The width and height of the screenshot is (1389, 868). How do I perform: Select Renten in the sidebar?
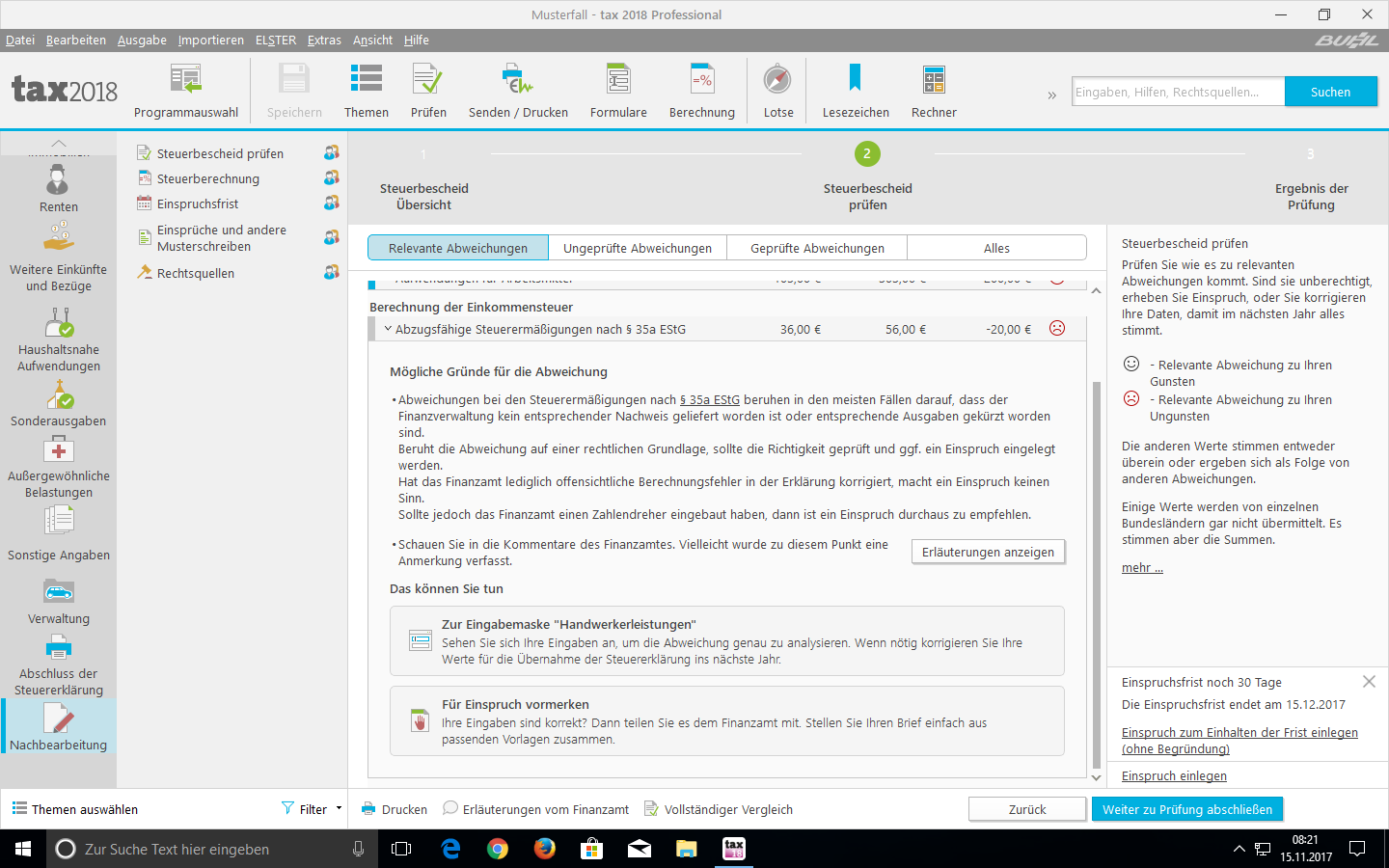(59, 189)
